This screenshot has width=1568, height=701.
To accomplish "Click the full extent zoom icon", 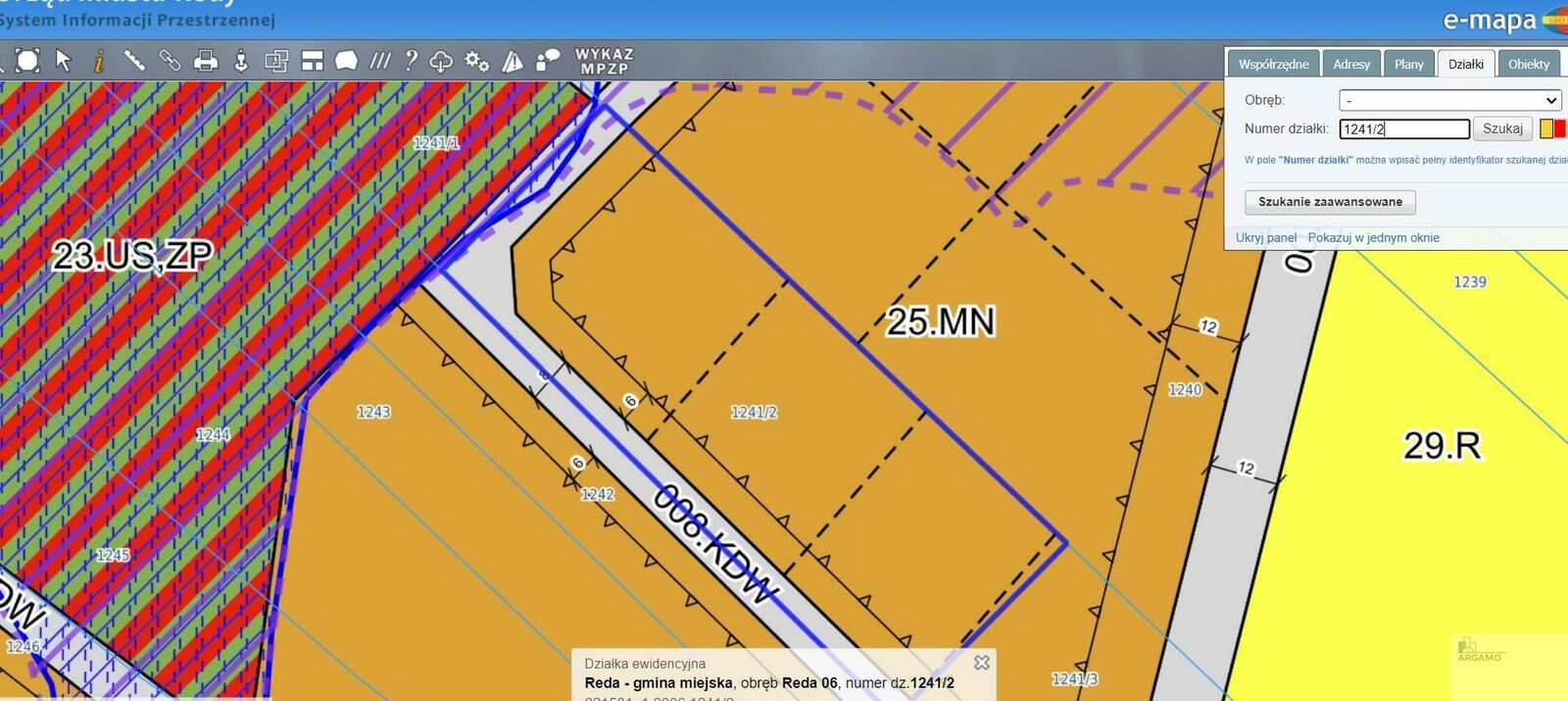I will [27, 61].
